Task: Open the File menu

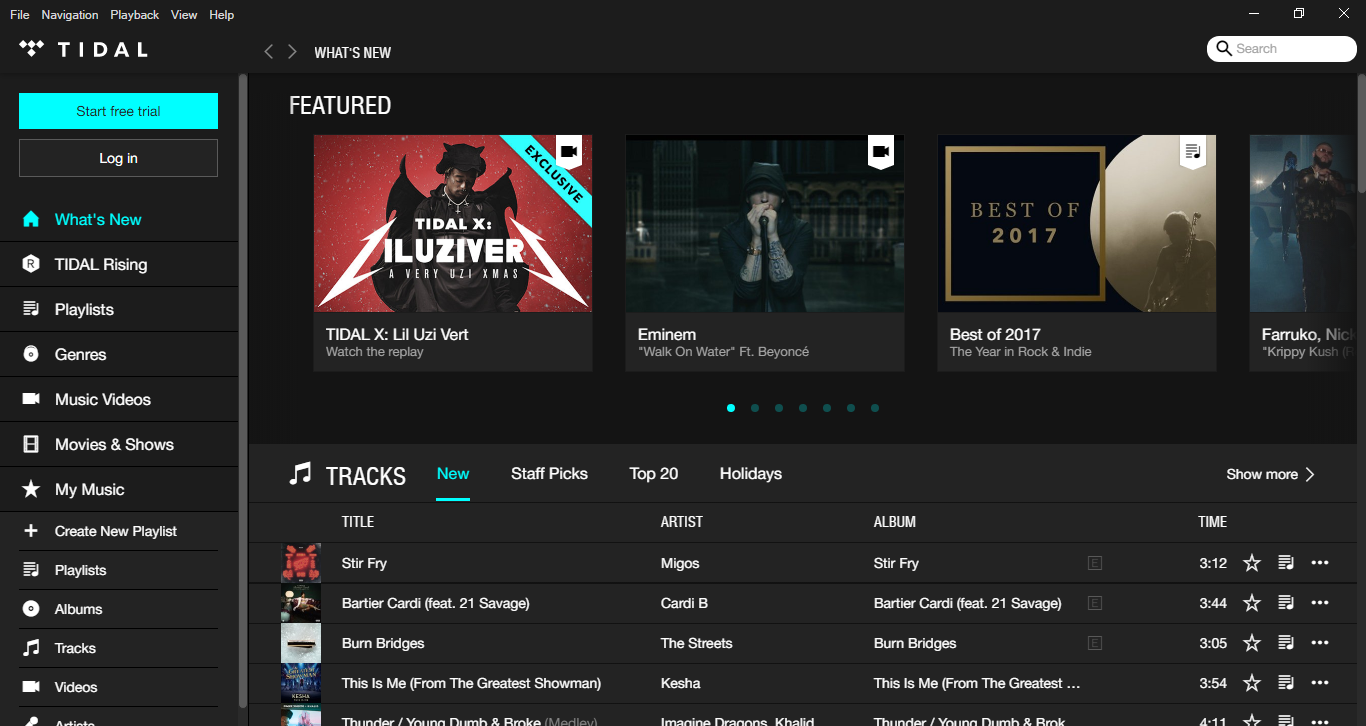Action: [20, 14]
